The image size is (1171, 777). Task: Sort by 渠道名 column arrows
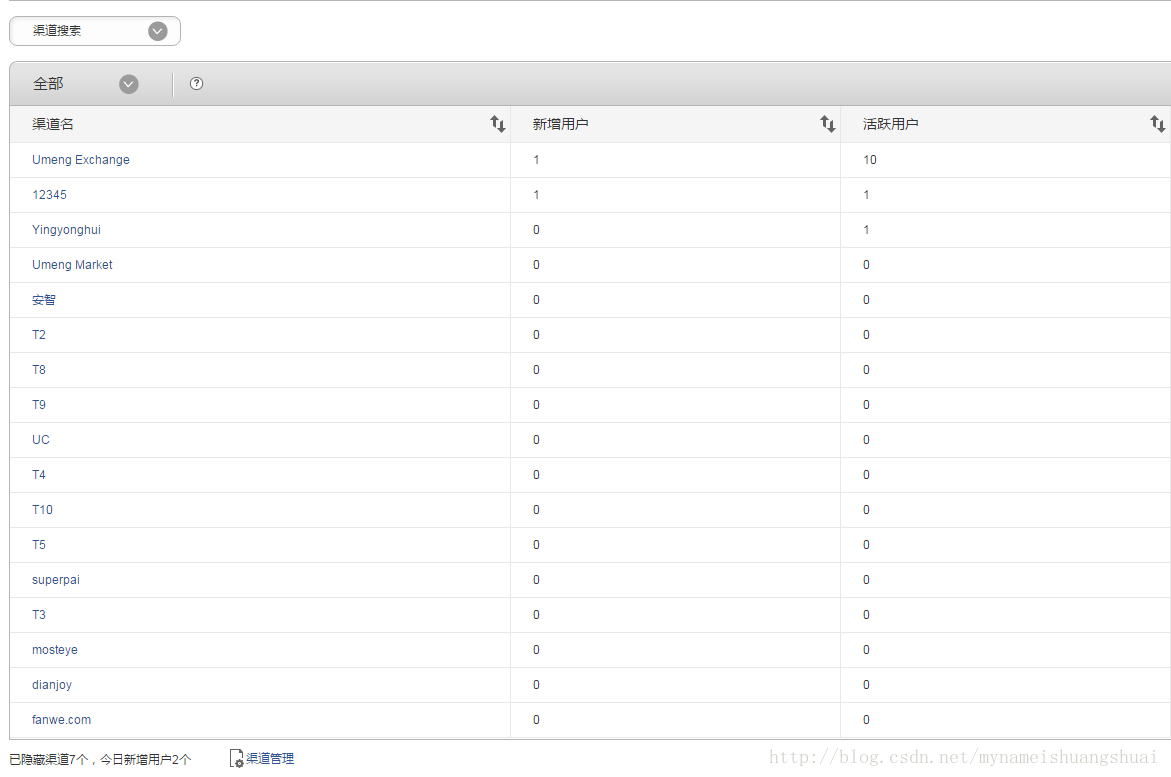[497, 124]
